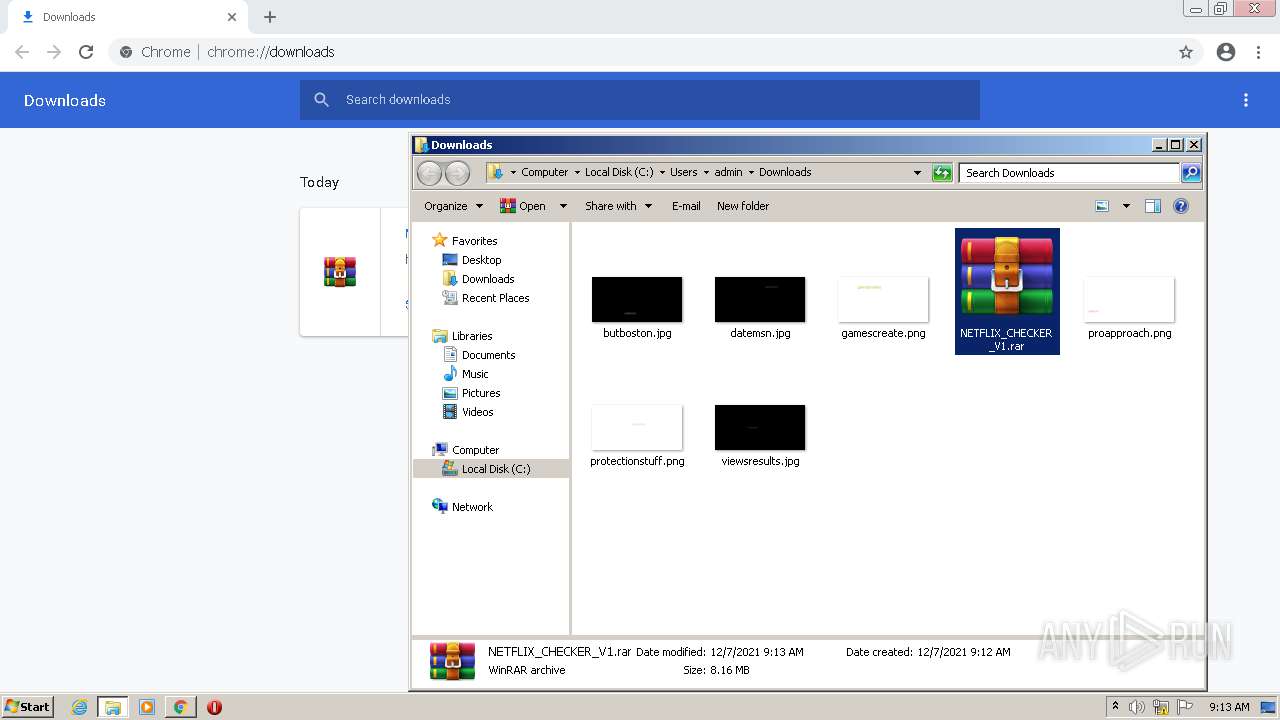
Task: Reload the Chrome downloads page
Action: [x=86, y=52]
